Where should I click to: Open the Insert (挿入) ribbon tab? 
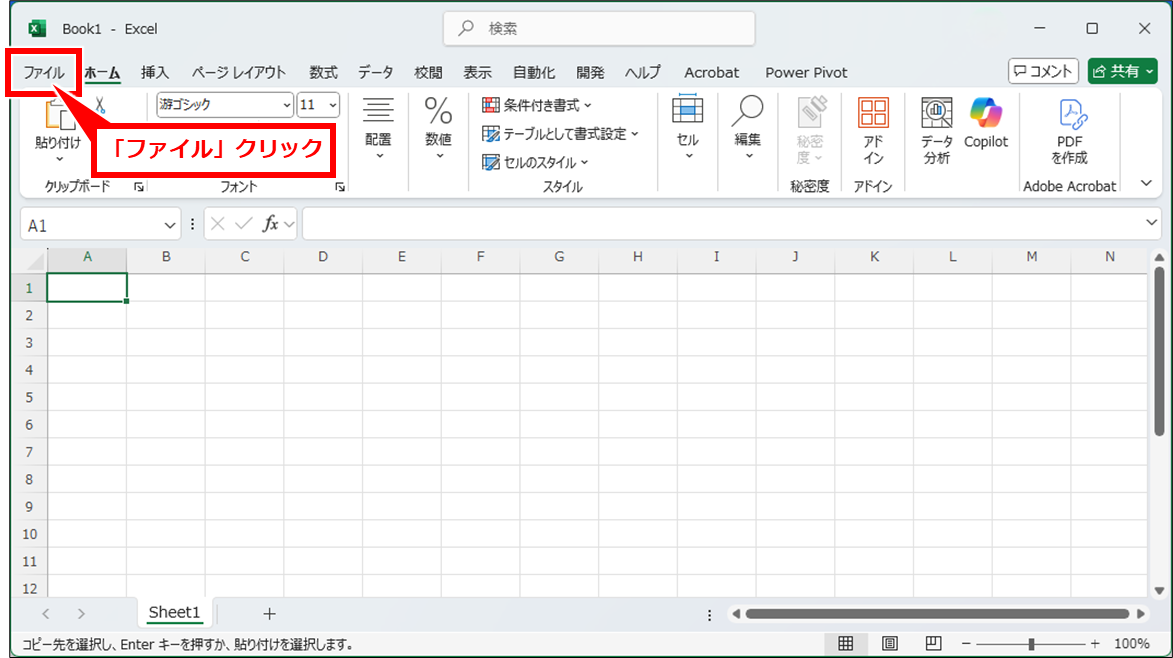click(x=155, y=72)
